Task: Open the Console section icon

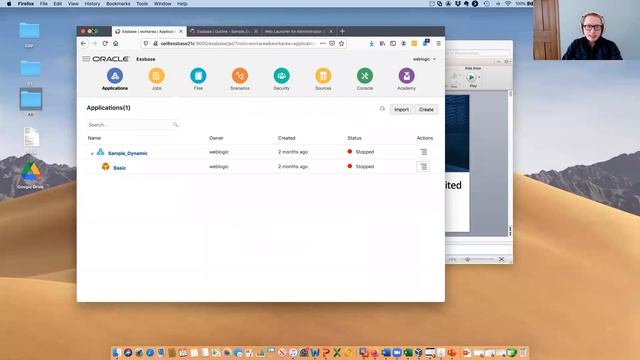Action: point(364,76)
